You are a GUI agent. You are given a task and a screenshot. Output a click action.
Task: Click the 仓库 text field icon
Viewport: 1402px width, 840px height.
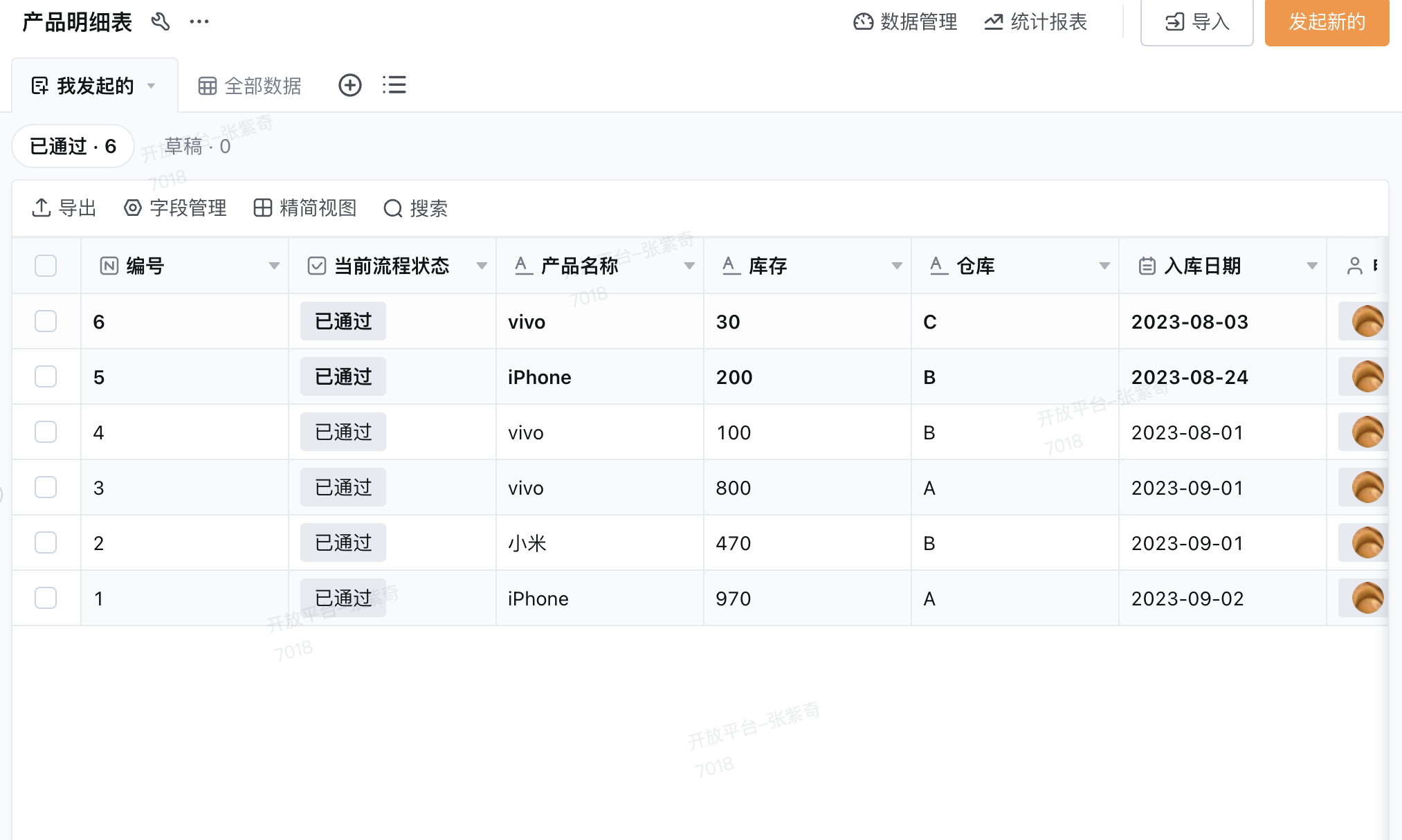point(939,265)
